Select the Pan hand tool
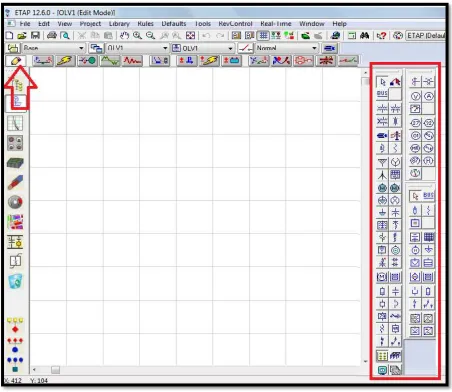This screenshot has width=452, height=392. tap(124, 35)
